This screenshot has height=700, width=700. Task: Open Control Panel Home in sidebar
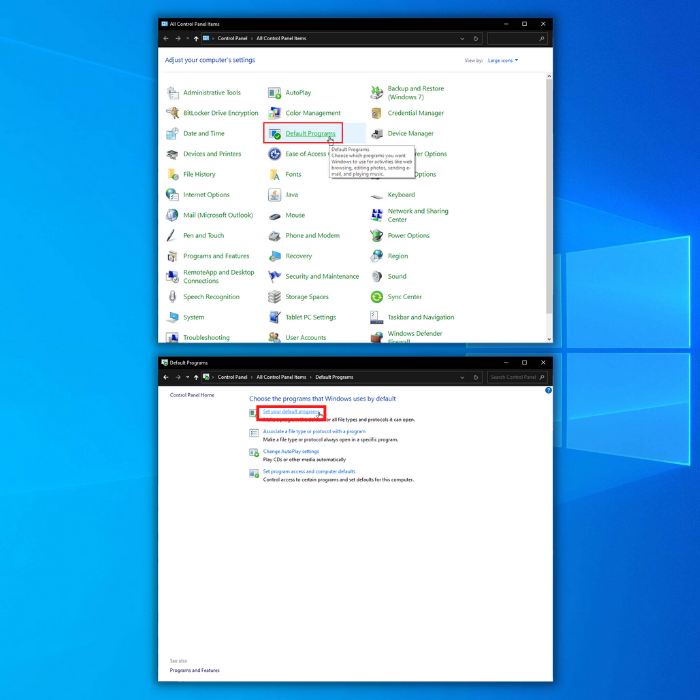[192, 396]
